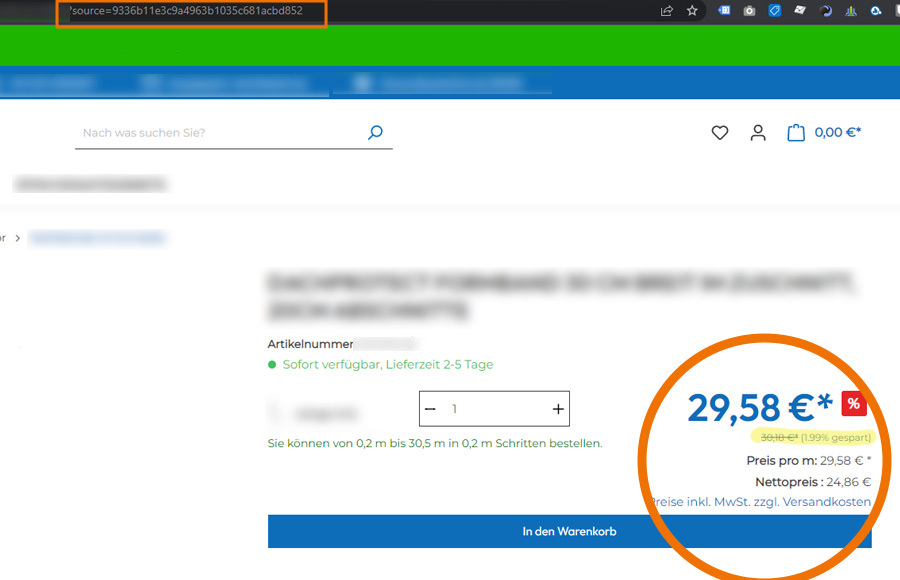
Task: Open account menu via the user icon
Action: pyautogui.click(x=758, y=132)
